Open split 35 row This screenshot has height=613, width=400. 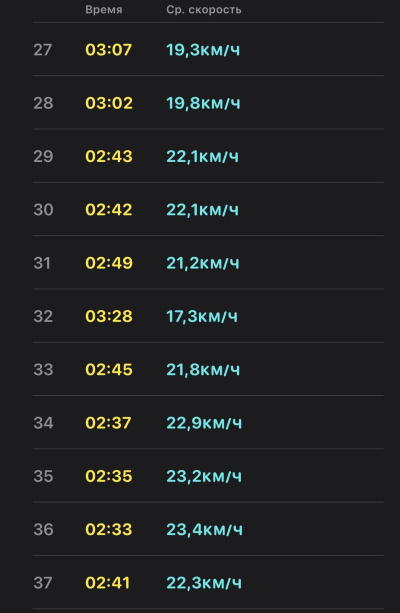(208, 475)
